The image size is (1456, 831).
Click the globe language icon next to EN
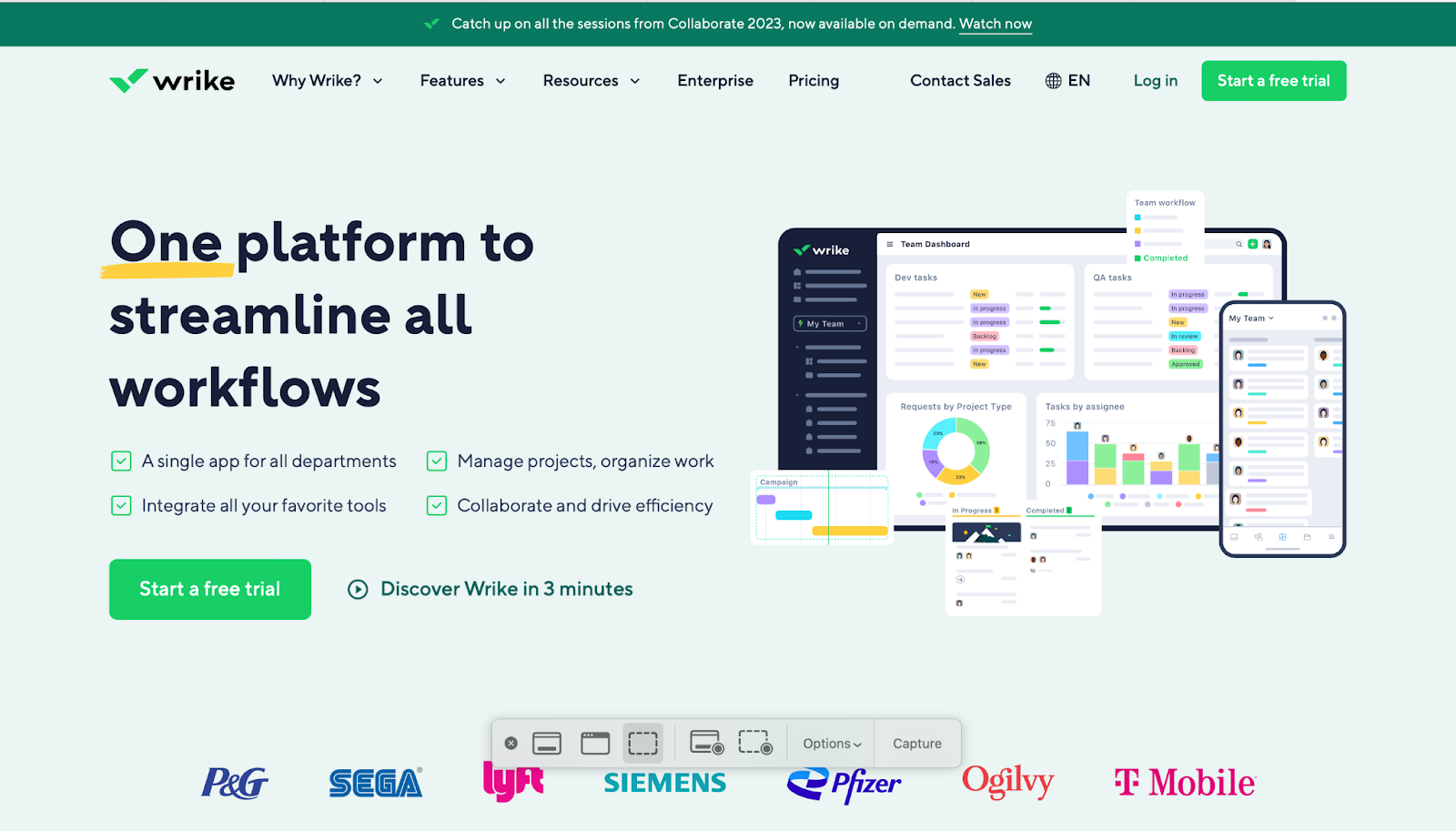(1053, 80)
